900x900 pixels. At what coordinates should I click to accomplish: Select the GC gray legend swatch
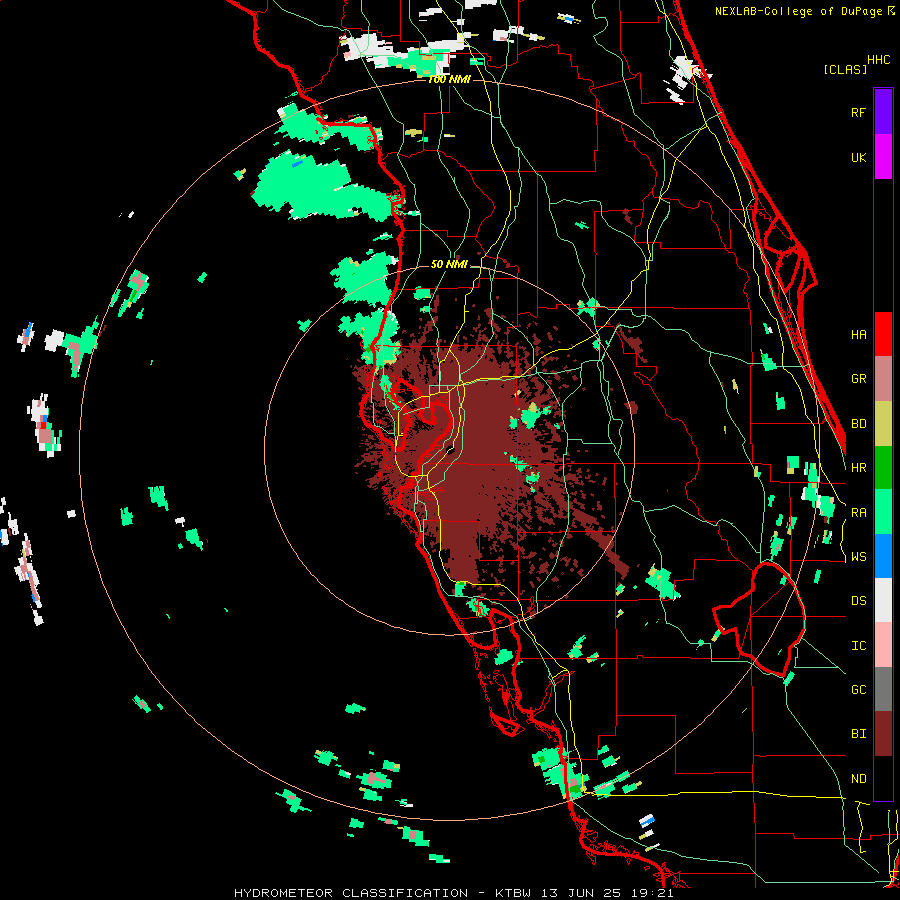[x=883, y=689]
